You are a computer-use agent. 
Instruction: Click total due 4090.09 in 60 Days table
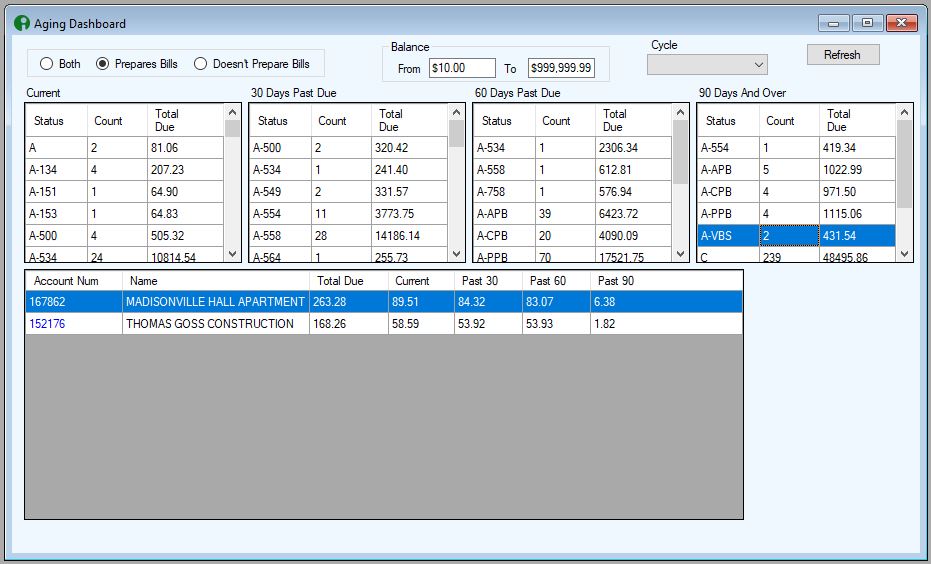(x=634, y=236)
